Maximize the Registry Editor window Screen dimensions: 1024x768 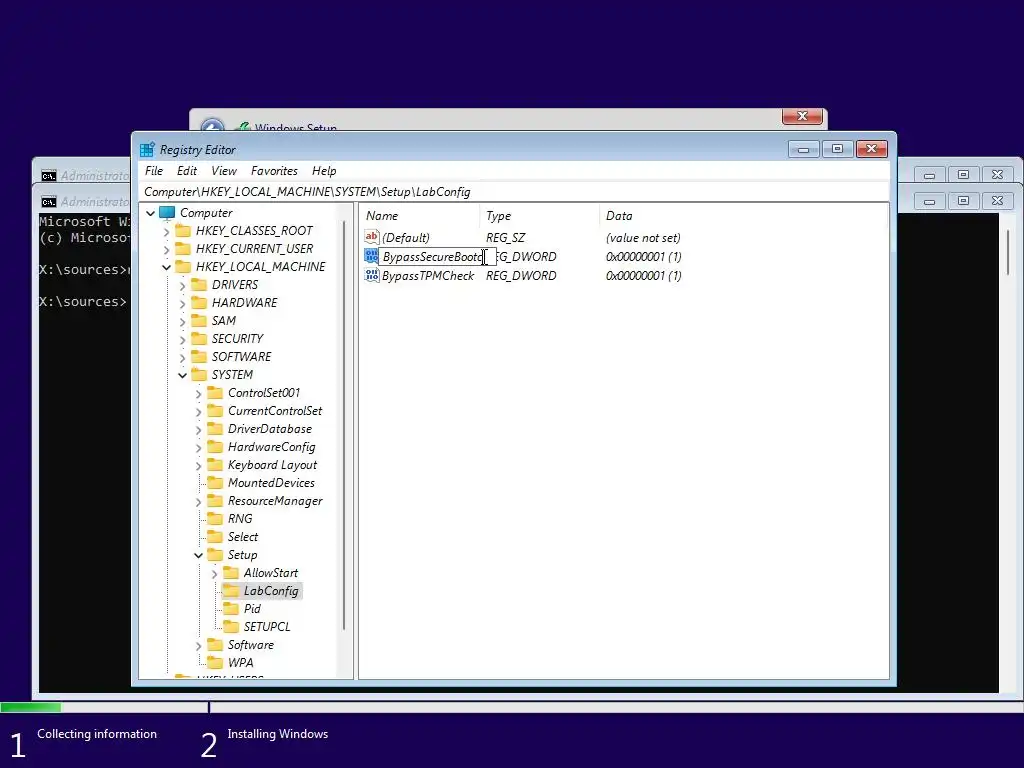(837, 149)
